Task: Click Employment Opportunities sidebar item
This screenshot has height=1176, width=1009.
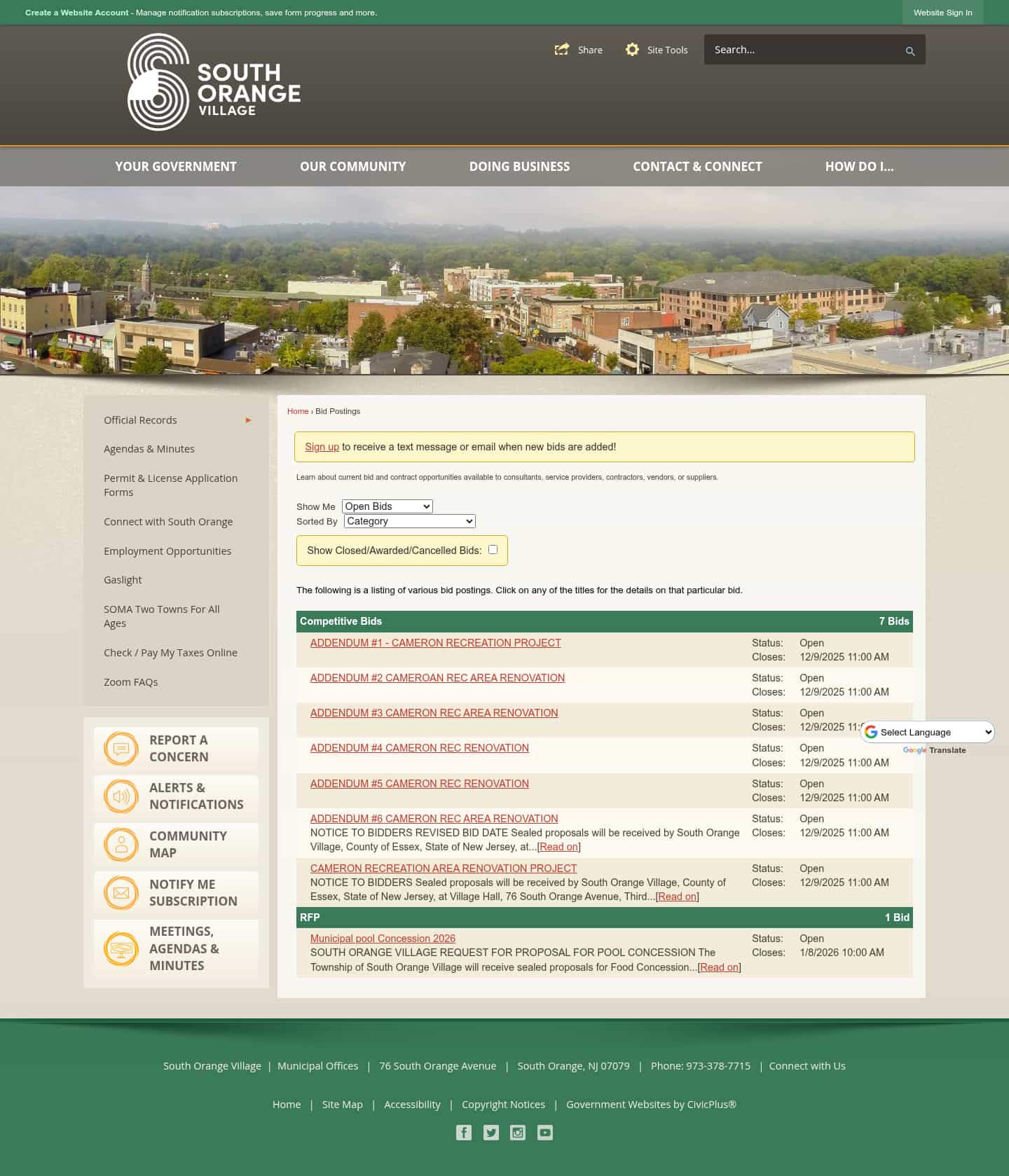Action: [167, 551]
